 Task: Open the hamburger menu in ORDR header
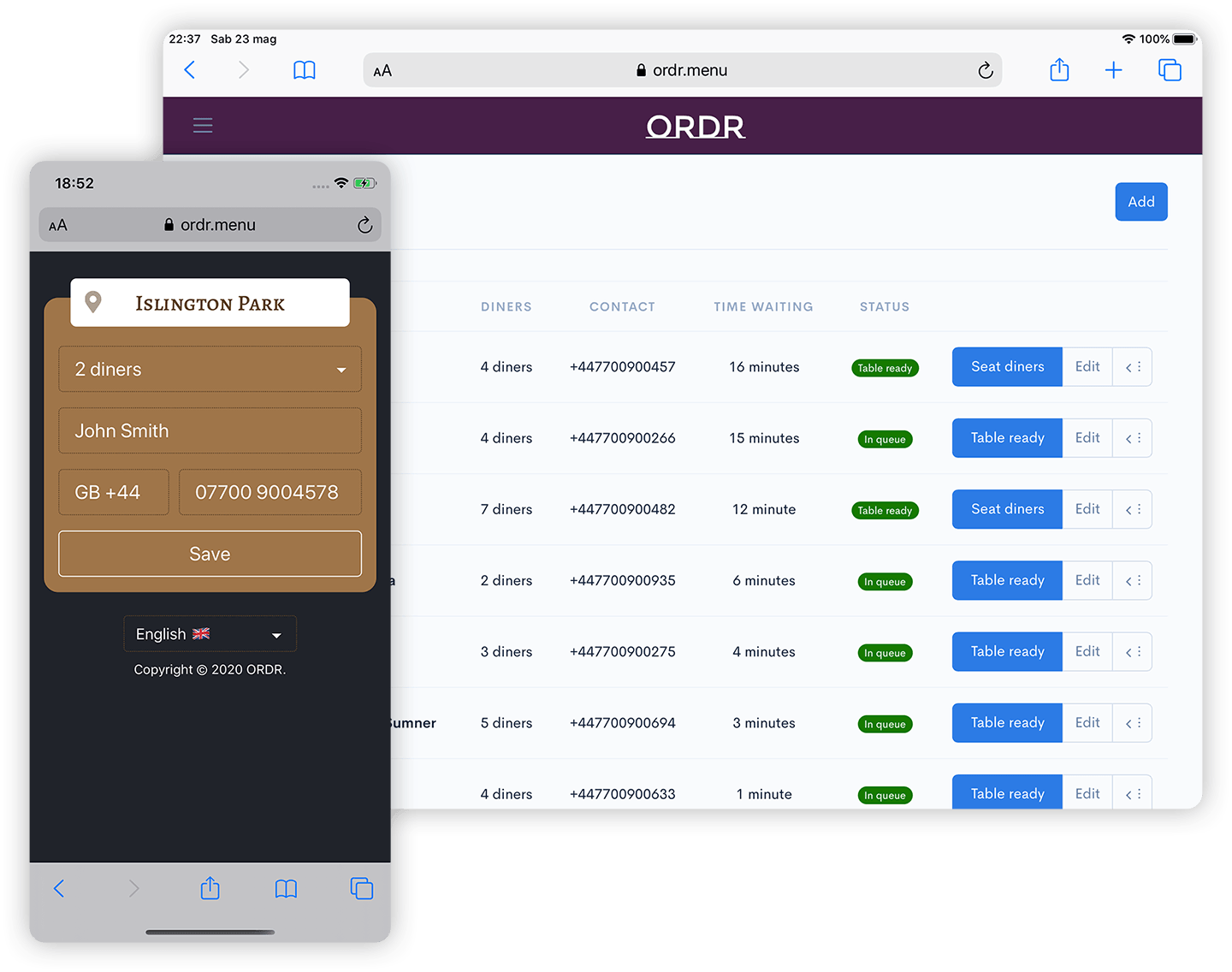(x=203, y=126)
